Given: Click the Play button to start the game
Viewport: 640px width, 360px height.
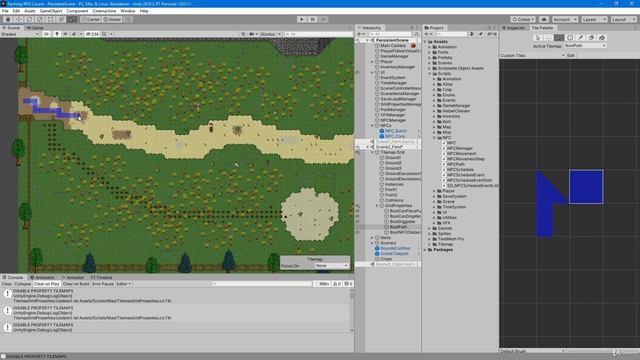Looking at the screenshot, I should coord(302,19).
